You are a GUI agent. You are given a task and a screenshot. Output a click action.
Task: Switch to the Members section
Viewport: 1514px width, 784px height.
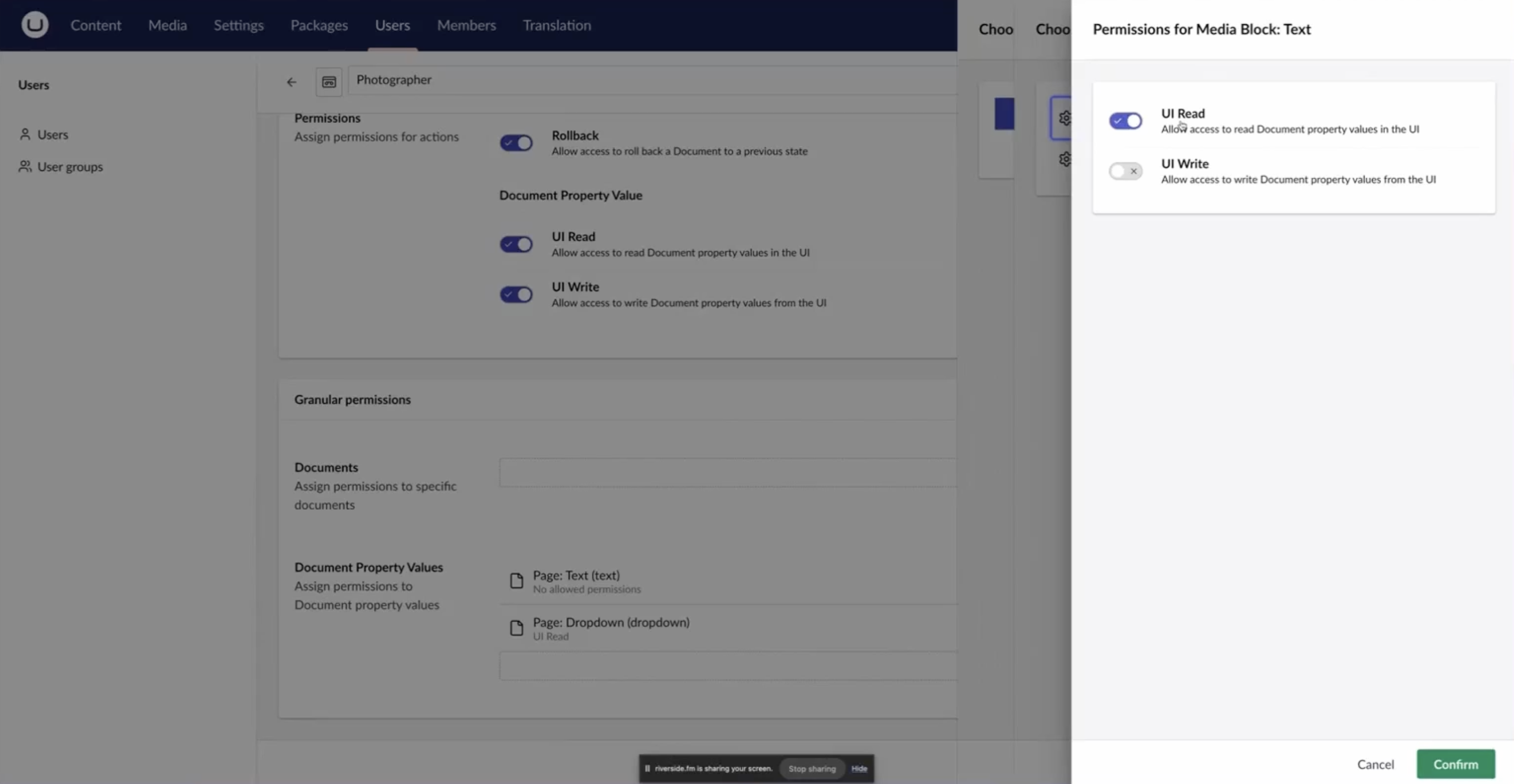coord(466,25)
